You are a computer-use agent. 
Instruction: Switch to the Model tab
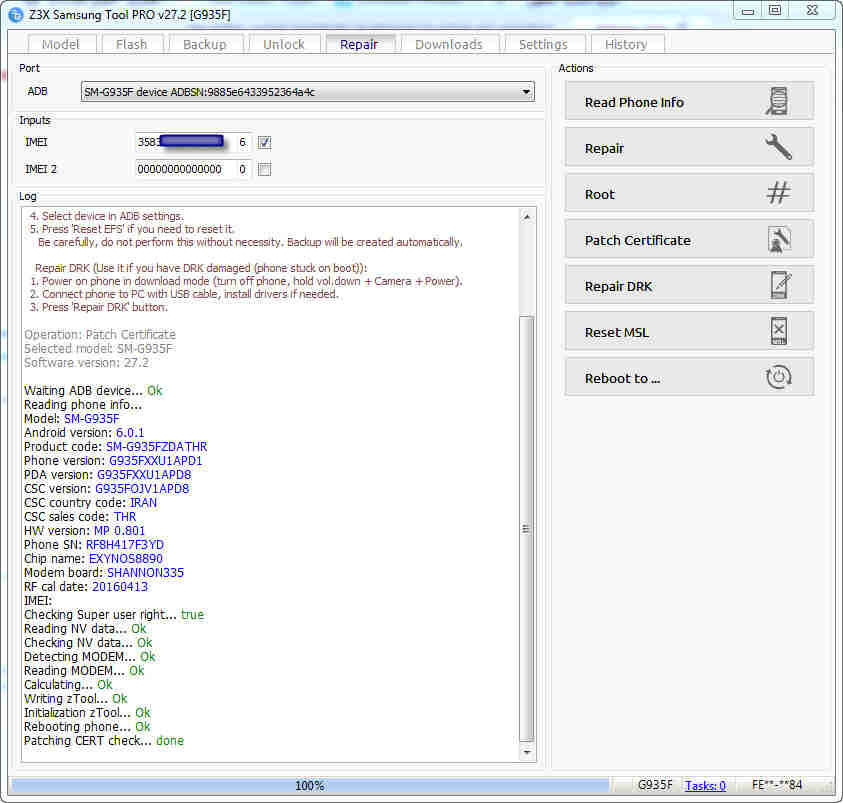61,44
